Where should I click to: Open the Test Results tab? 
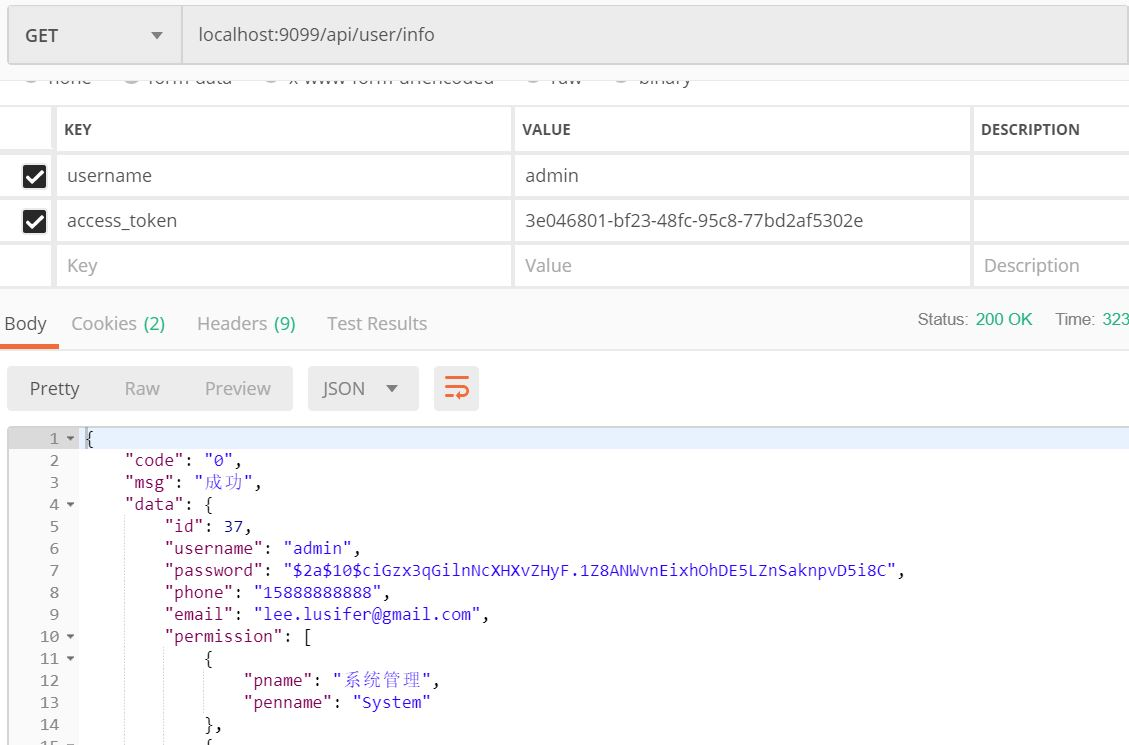click(377, 324)
